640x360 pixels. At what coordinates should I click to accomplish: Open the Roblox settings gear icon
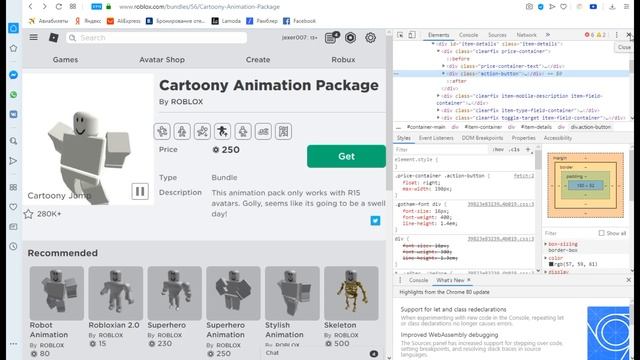click(370, 38)
